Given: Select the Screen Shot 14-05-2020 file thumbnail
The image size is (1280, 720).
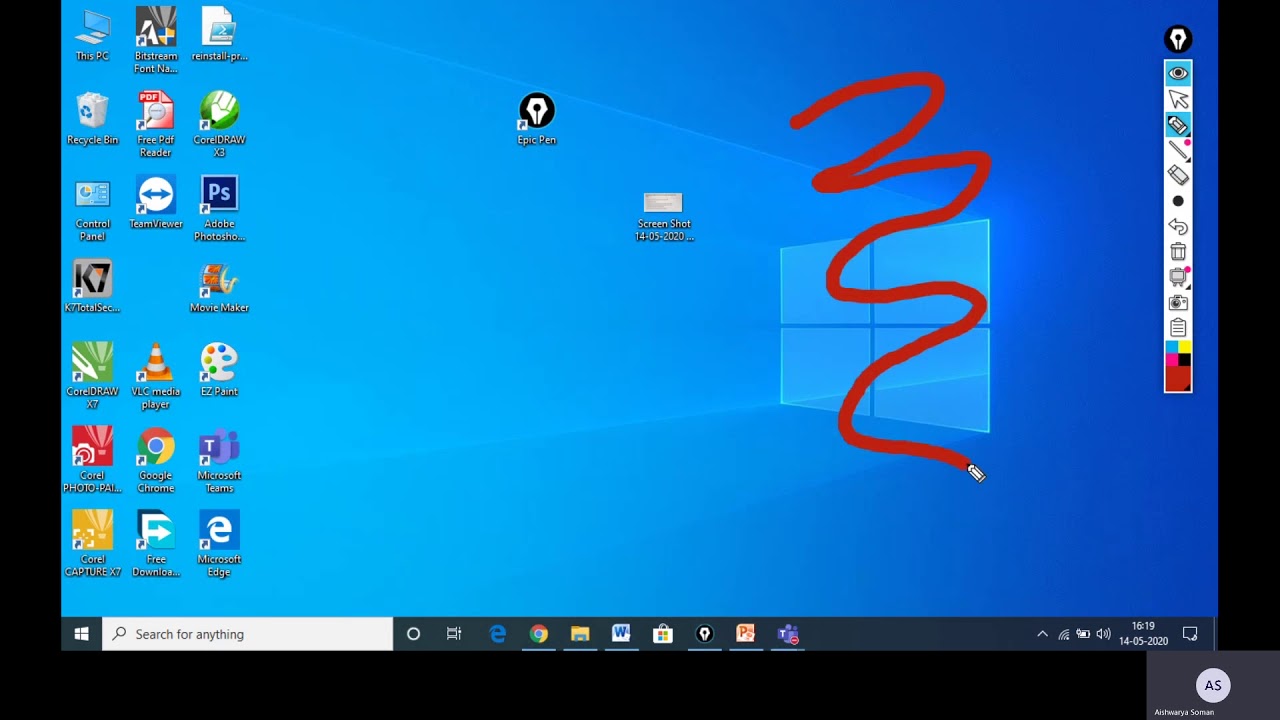Looking at the screenshot, I should click(x=663, y=216).
